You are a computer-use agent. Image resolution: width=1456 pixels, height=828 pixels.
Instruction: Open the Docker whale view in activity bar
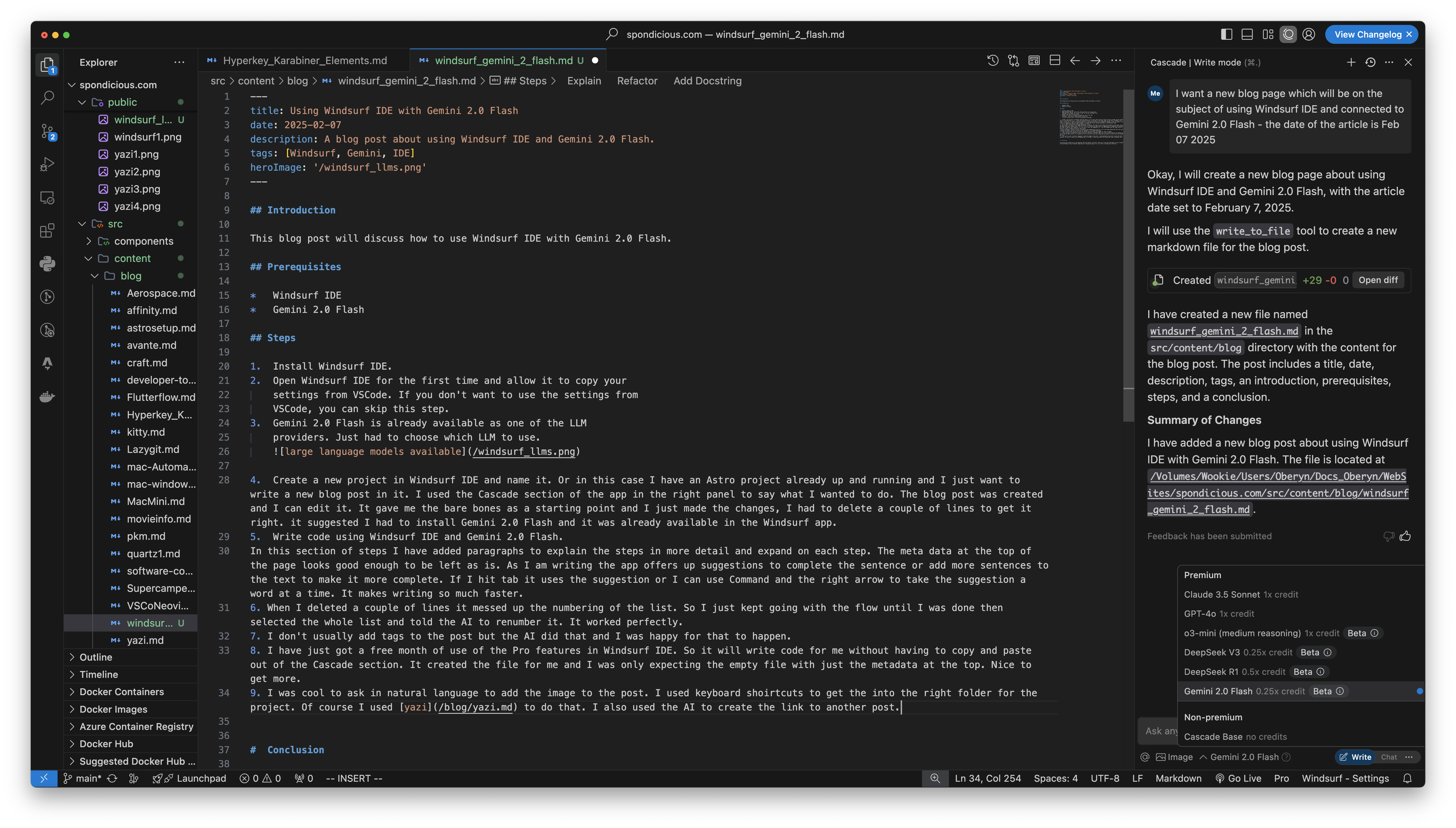pyautogui.click(x=47, y=396)
